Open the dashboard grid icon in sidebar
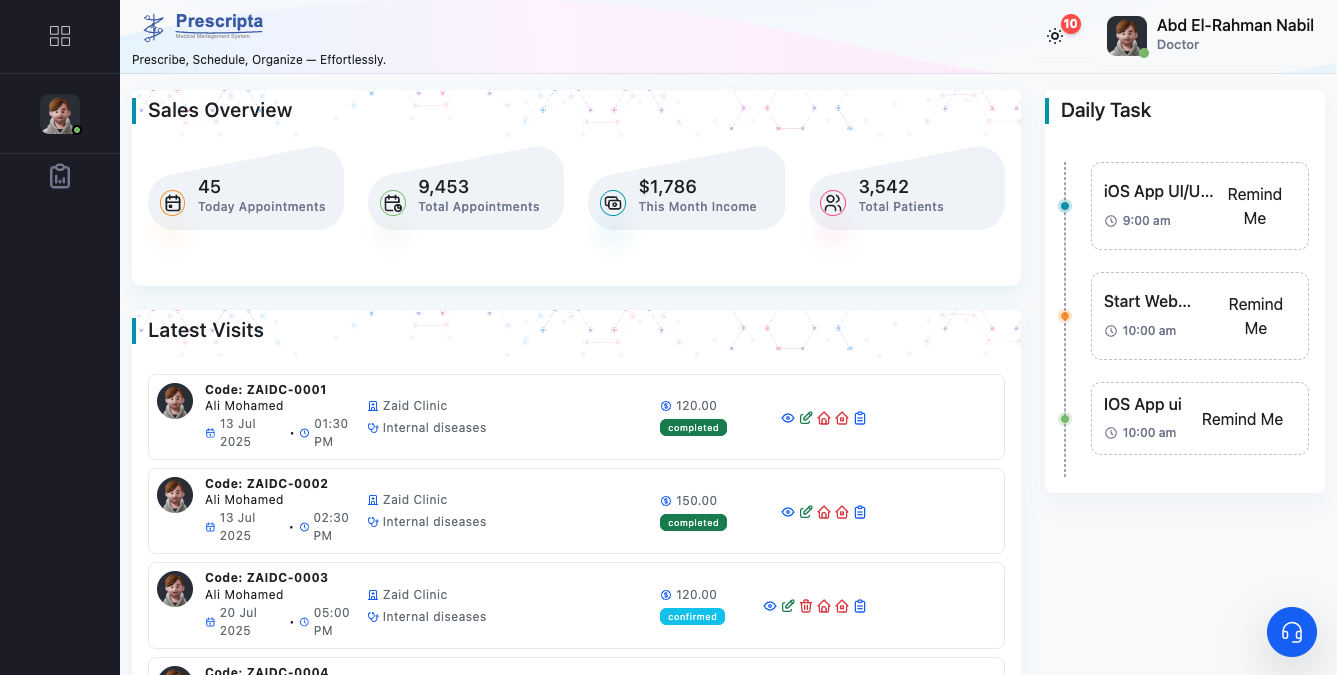1337x675 pixels. 60,36
